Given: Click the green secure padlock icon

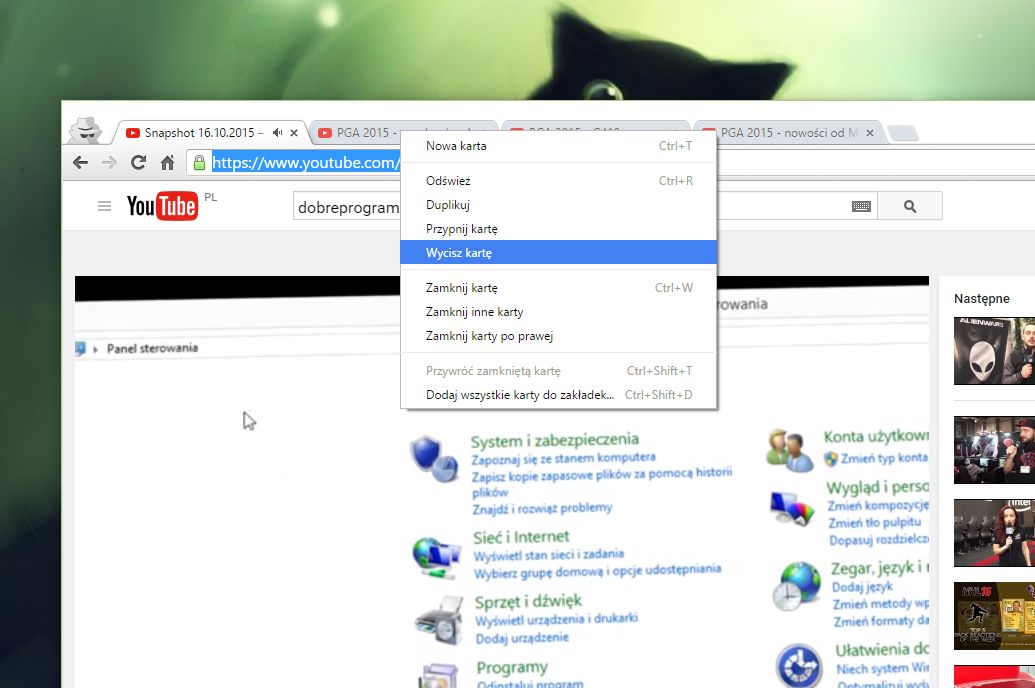Looking at the screenshot, I should click(199, 162).
